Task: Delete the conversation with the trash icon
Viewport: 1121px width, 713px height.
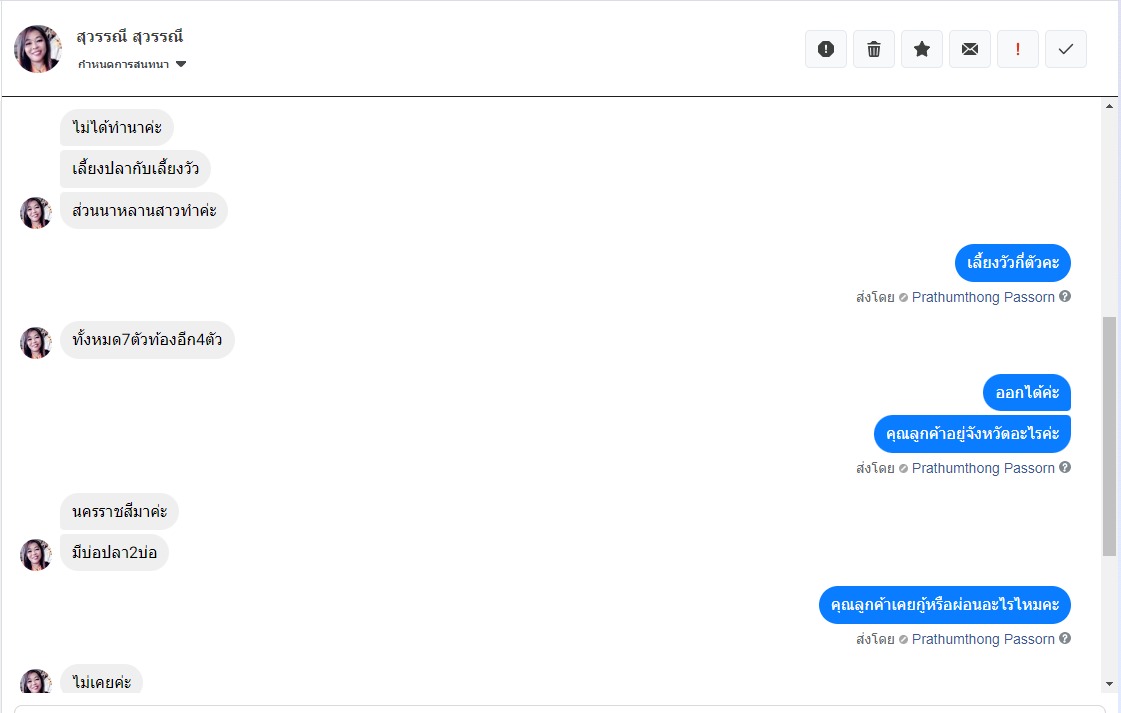Action: click(874, 49)
